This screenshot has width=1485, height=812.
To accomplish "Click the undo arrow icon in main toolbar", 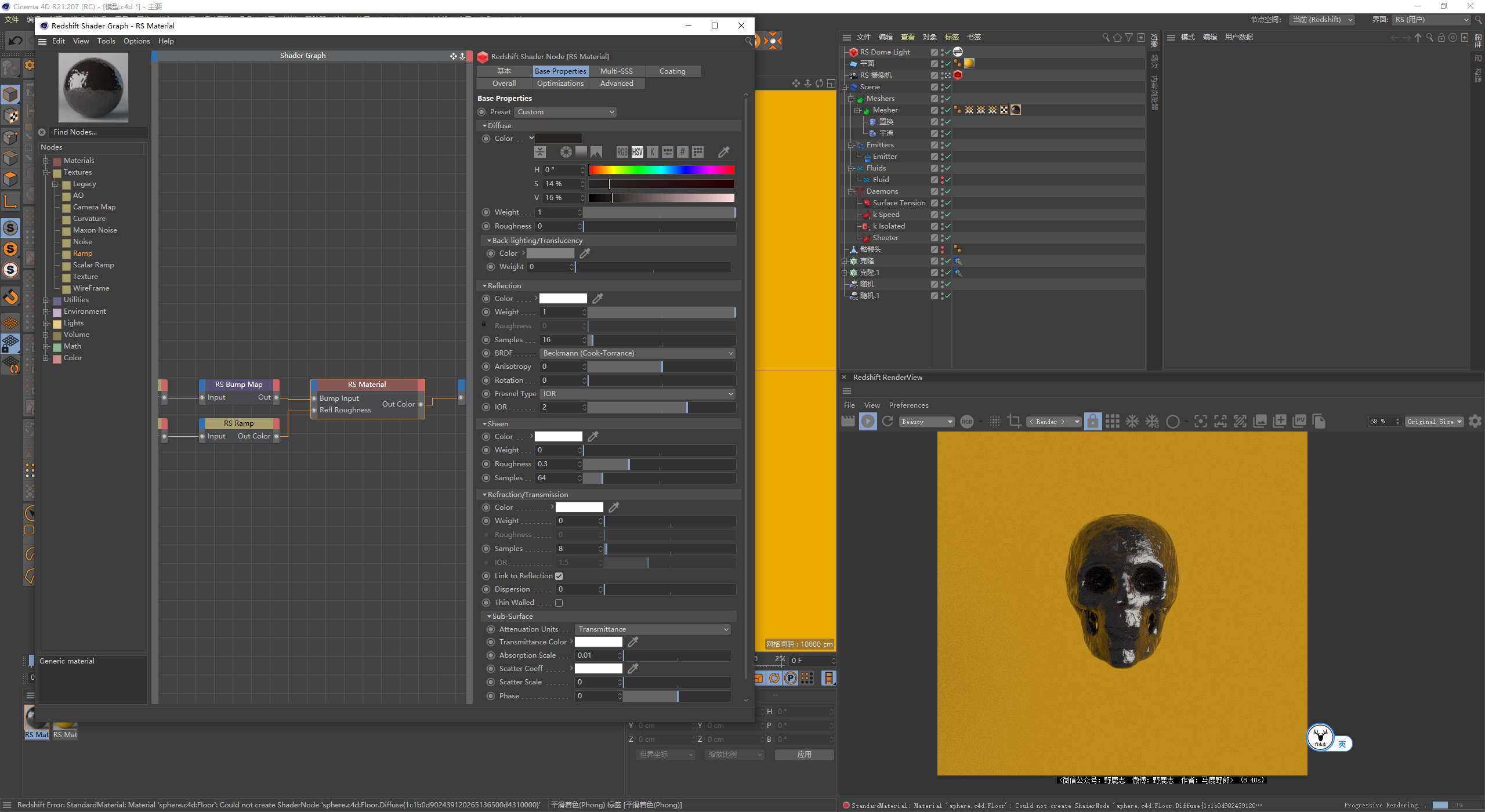I will pos(16,41).
